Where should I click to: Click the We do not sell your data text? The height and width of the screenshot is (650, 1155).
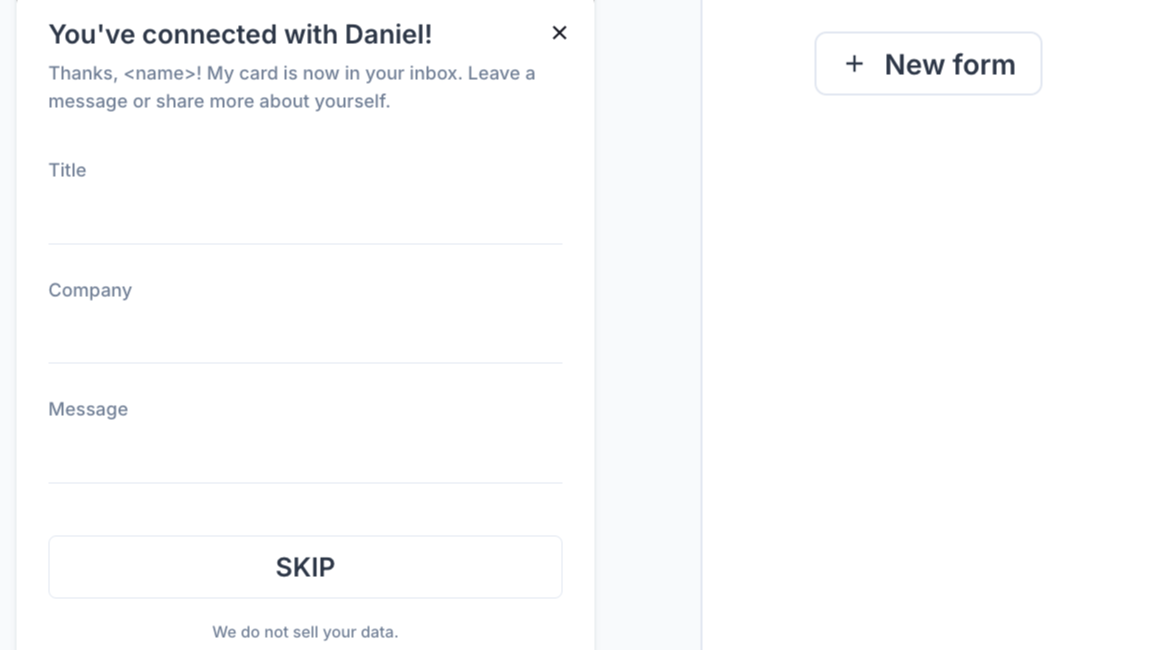point(305,632)
